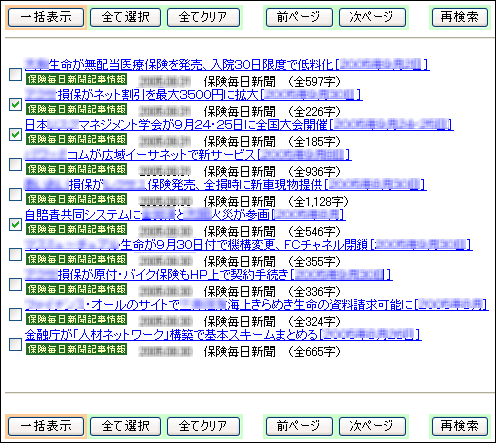This screenshot has width=496, height=443.
Task: Select the （全1,128字） character count text
Action: 318,202
